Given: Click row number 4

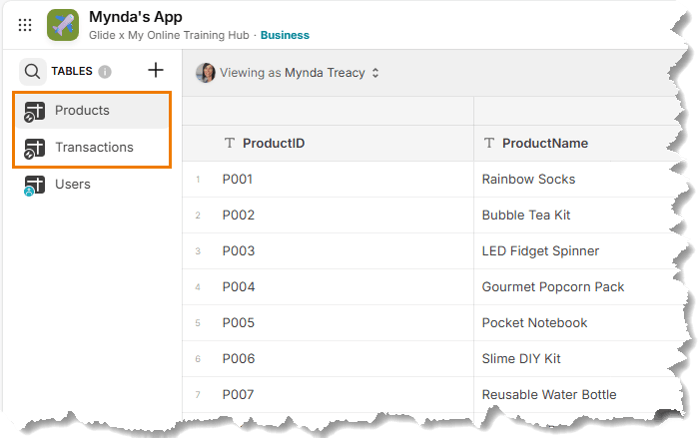Looking at the screenshot, I should click(x=198, y=288).
